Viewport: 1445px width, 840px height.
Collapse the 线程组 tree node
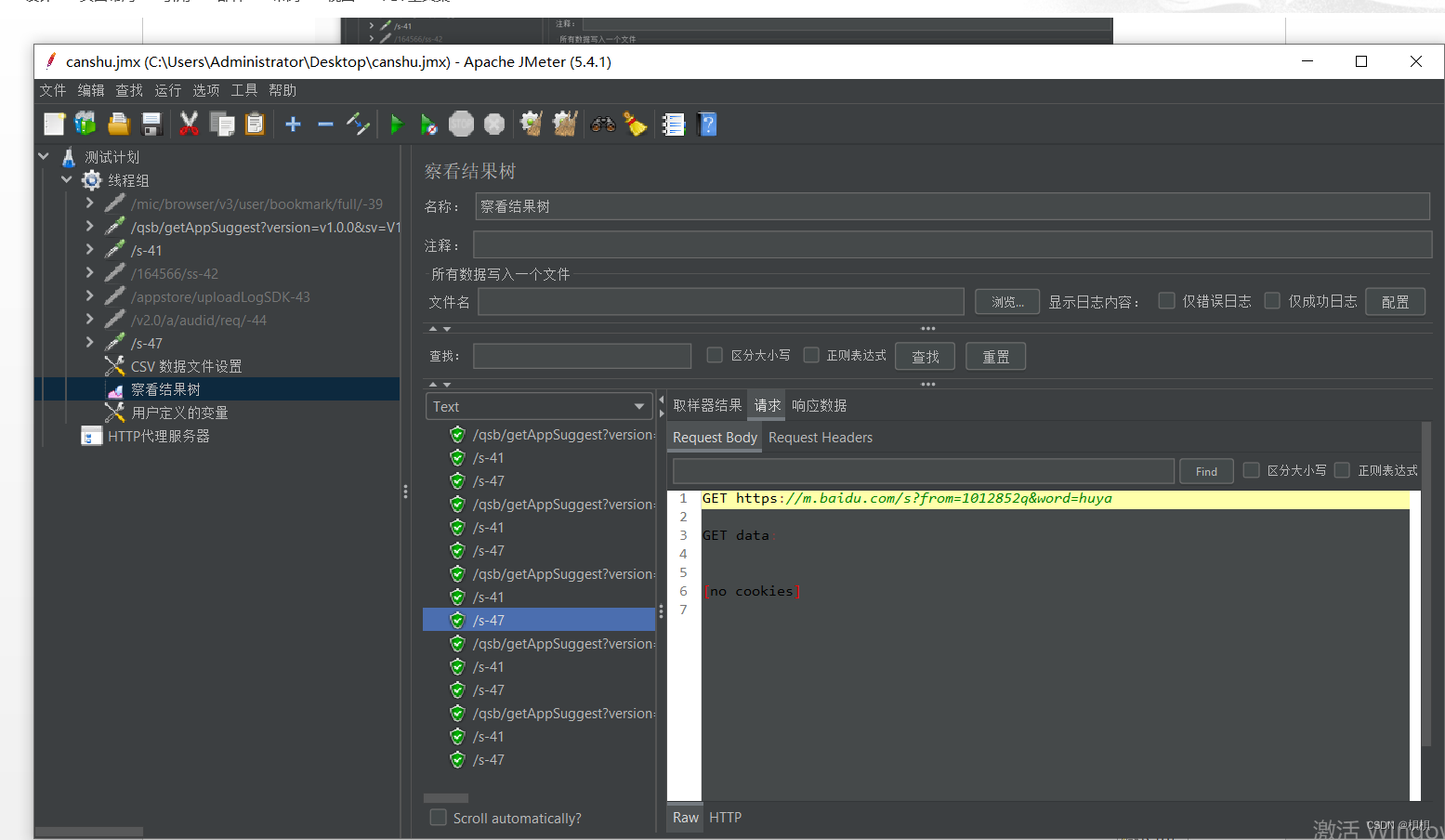[67, 179]
